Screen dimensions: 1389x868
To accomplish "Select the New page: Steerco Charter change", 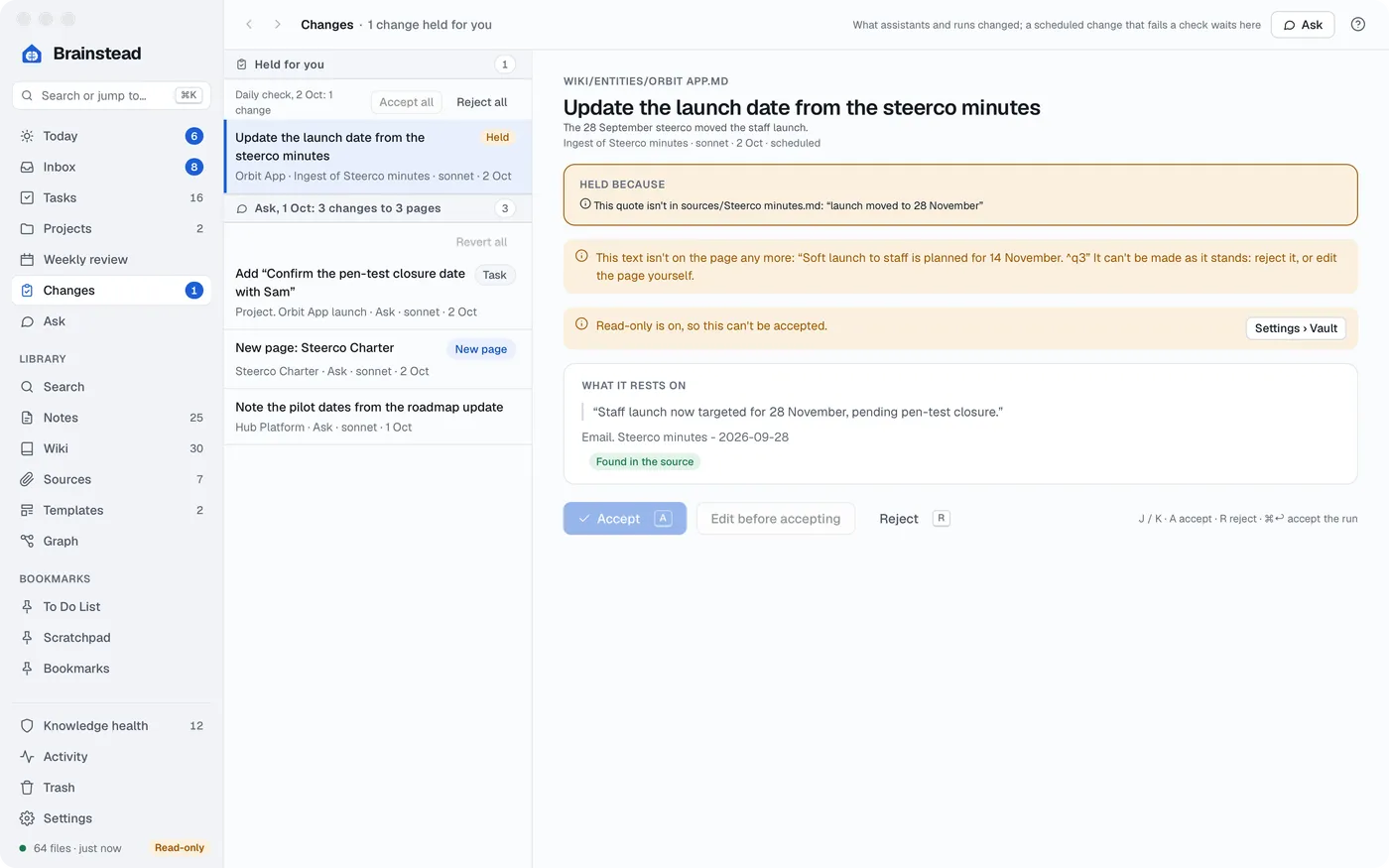I will click(x=378, y=359).
